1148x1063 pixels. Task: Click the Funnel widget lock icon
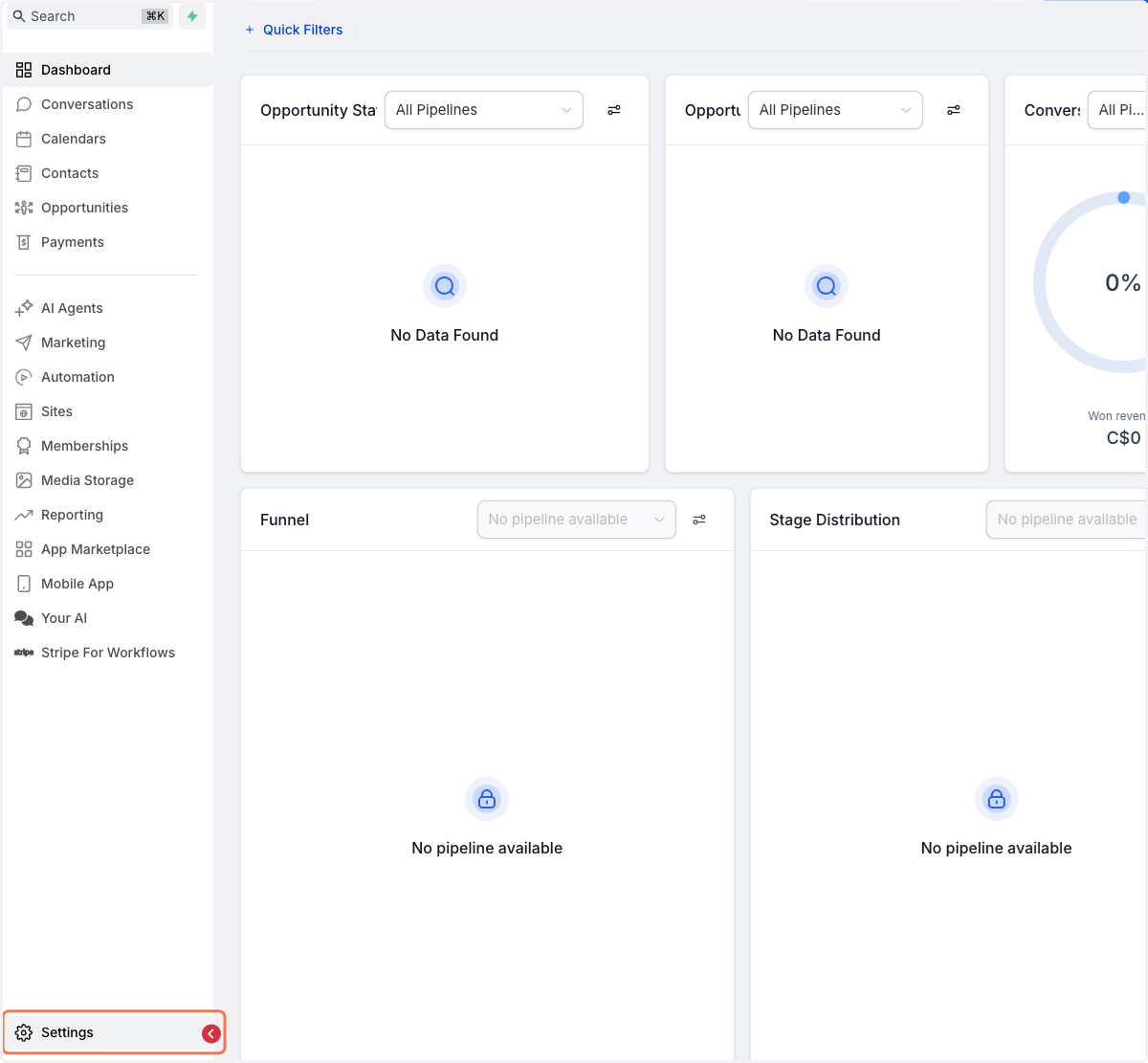(487, 799)
